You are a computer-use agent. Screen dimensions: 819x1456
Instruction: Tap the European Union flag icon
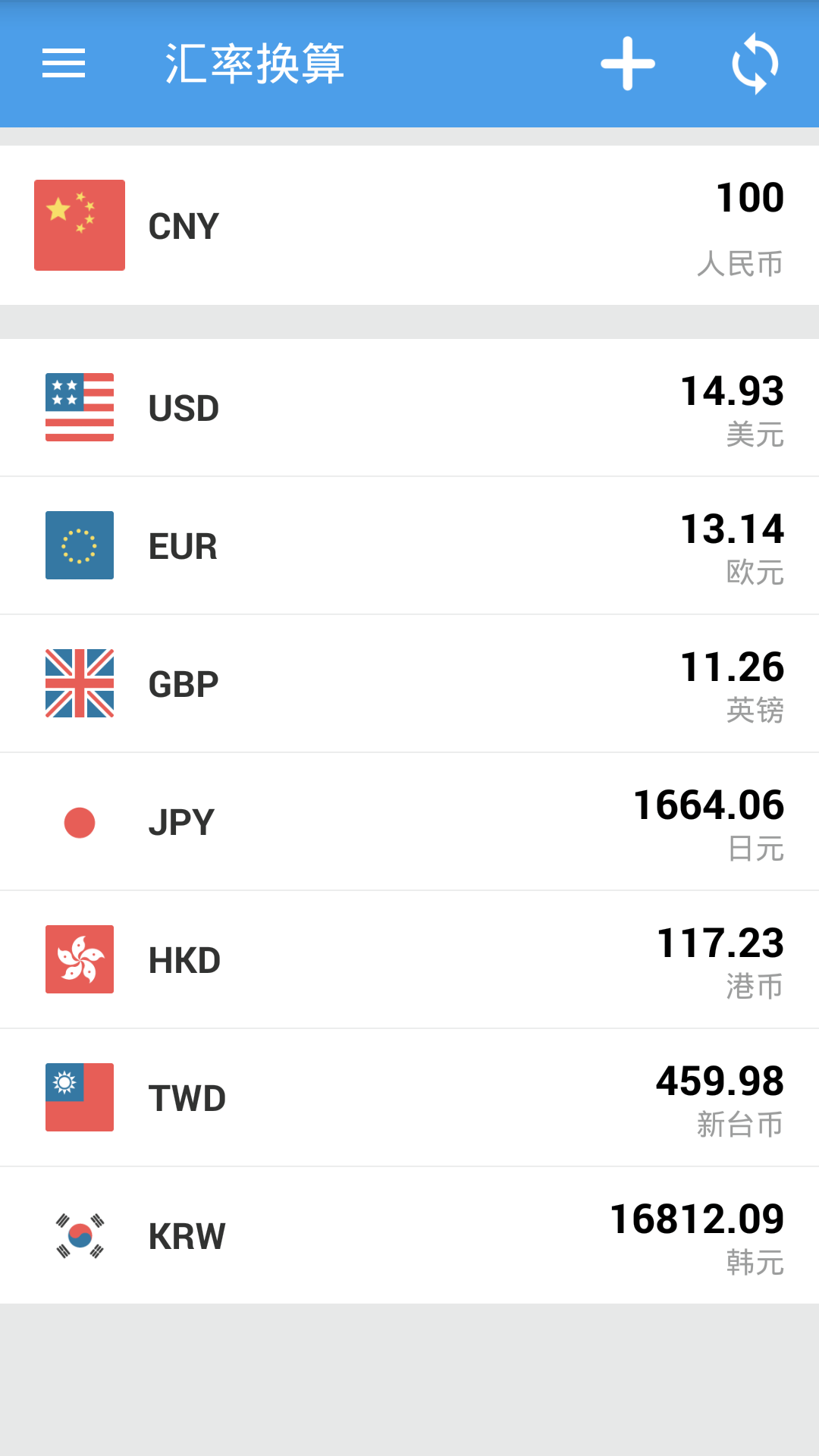coord(80,545)
